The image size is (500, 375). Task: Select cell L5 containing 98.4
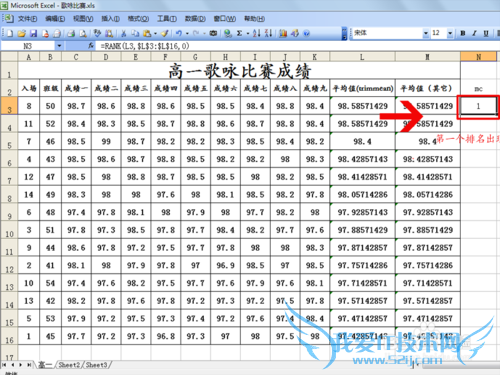pos(363,141)
